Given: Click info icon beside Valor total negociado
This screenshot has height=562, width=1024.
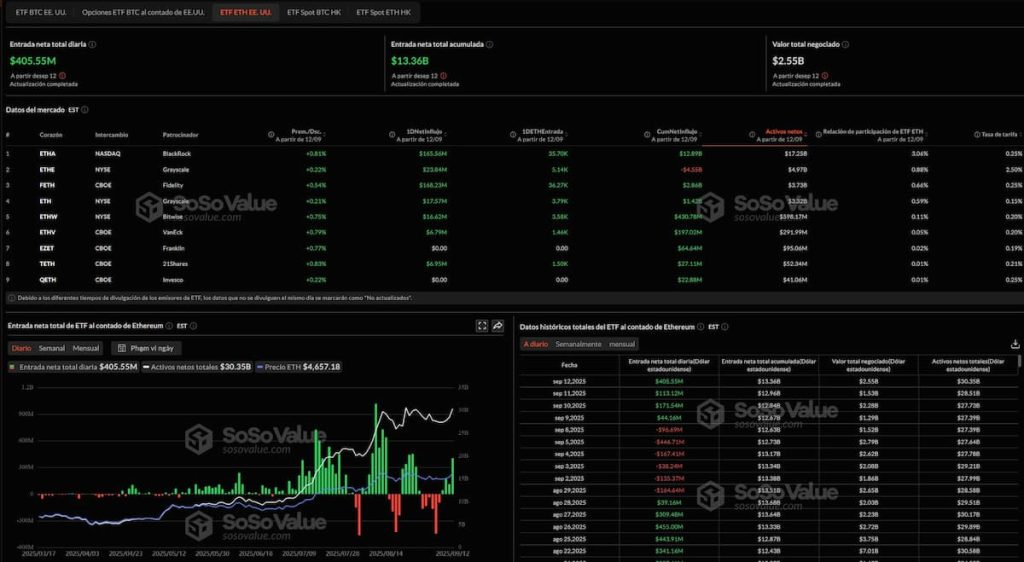Looking at the screenshot, I should pos(845,44).
